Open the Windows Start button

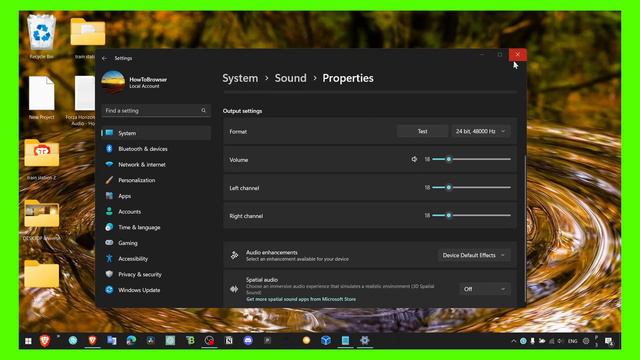click(28, 341)
